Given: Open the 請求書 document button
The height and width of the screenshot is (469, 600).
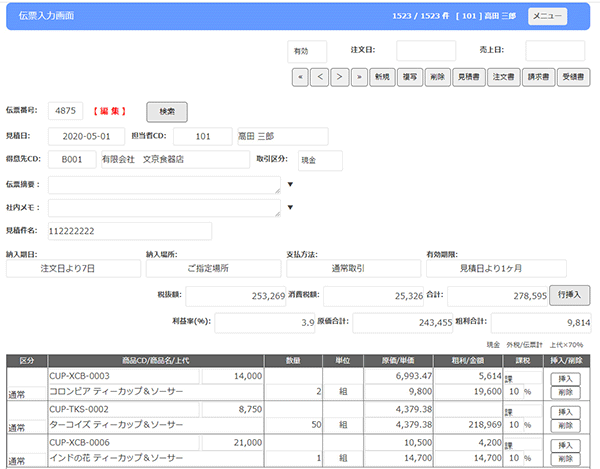Looking at the screenshot, I should (538, 77).
